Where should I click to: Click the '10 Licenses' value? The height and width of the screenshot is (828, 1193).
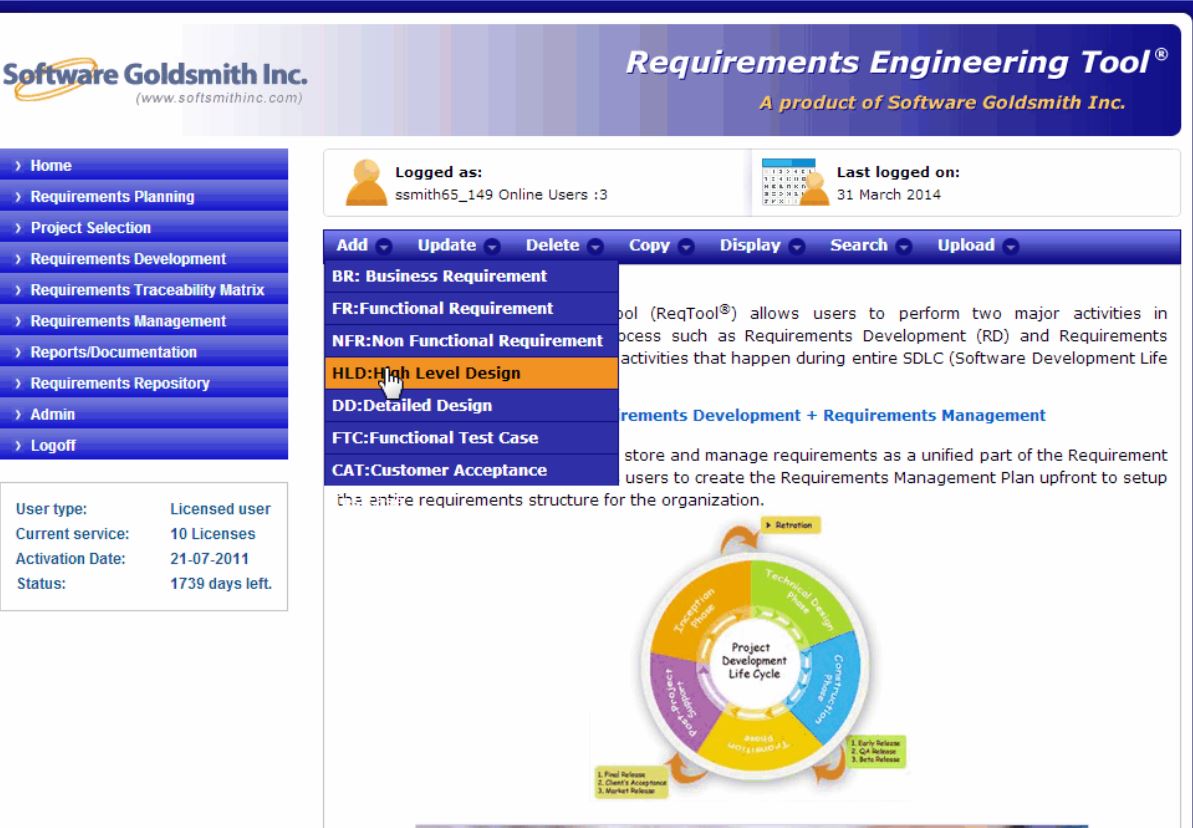click(213, 534)
